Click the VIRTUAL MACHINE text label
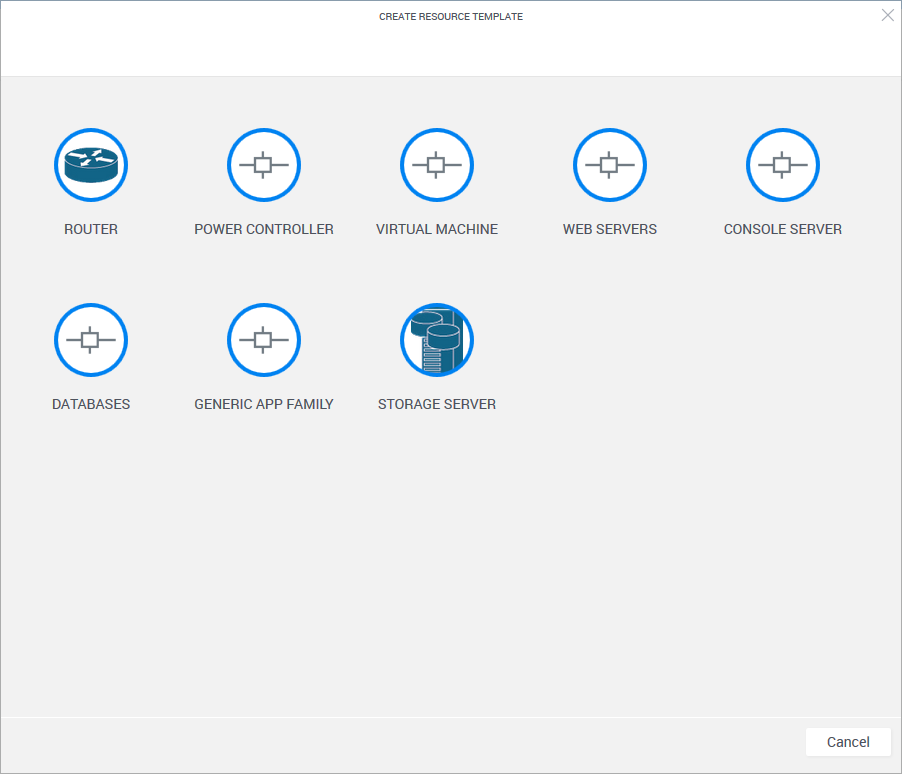 (437, 229)
